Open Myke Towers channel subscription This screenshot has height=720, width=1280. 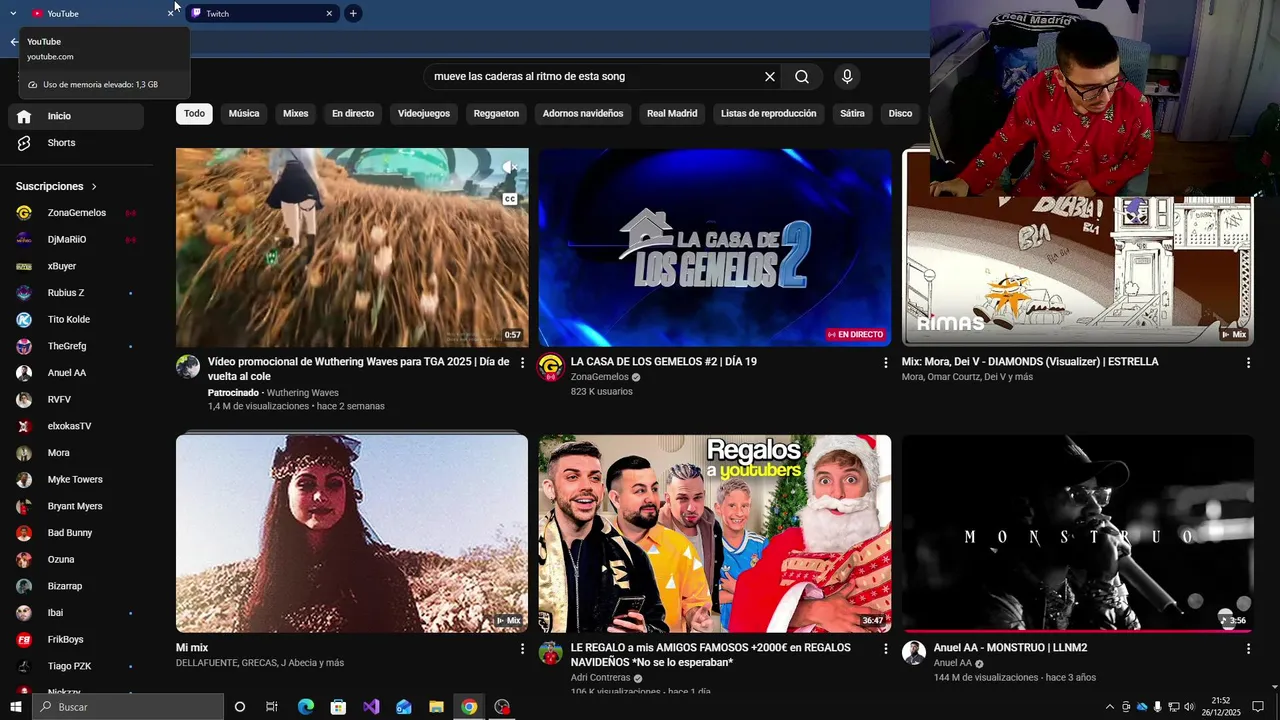[76, 480]
